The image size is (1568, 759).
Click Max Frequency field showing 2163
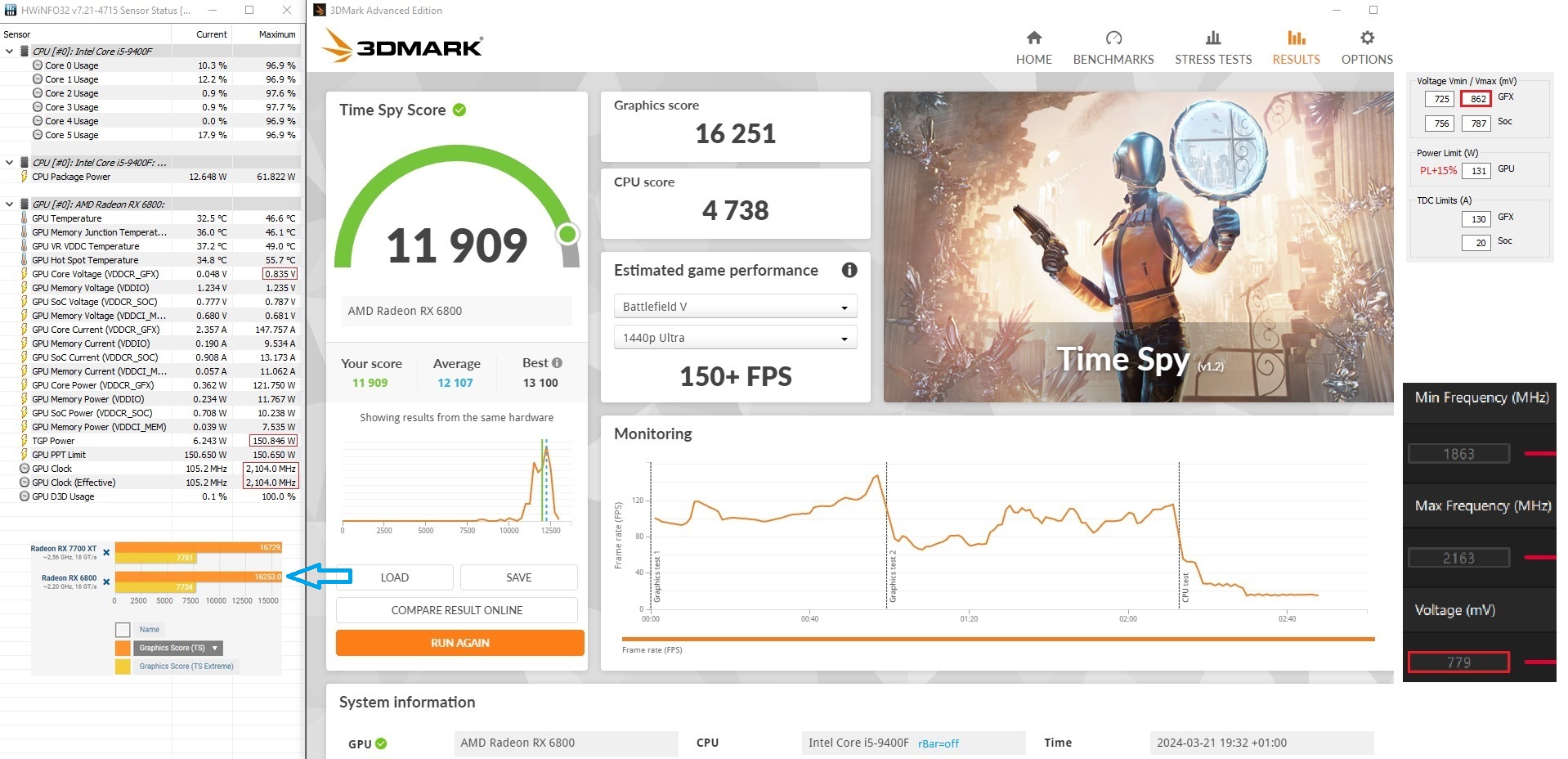click(x=1458, y=558)
